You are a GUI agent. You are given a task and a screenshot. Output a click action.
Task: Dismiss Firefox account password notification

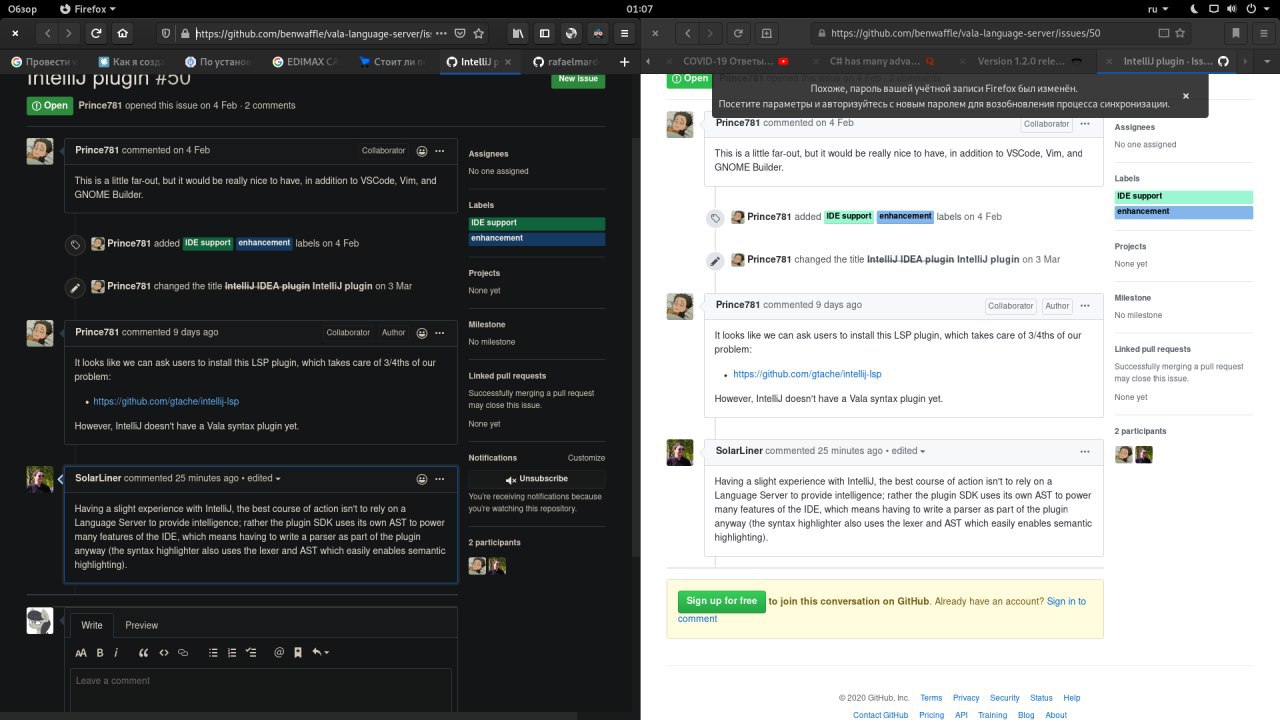pos(1186,97)
